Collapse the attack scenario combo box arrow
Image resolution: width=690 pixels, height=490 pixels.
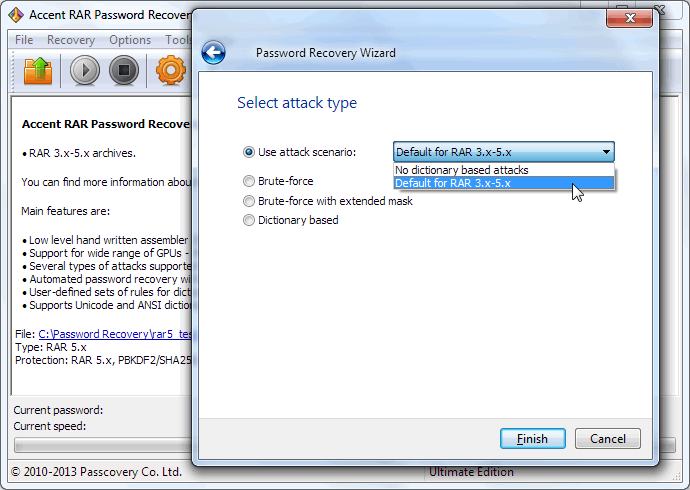606,152
